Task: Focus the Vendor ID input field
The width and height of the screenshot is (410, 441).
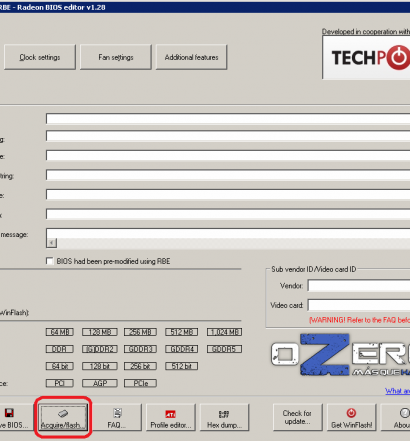Action: pyautogui.click(x=359, y=286)
